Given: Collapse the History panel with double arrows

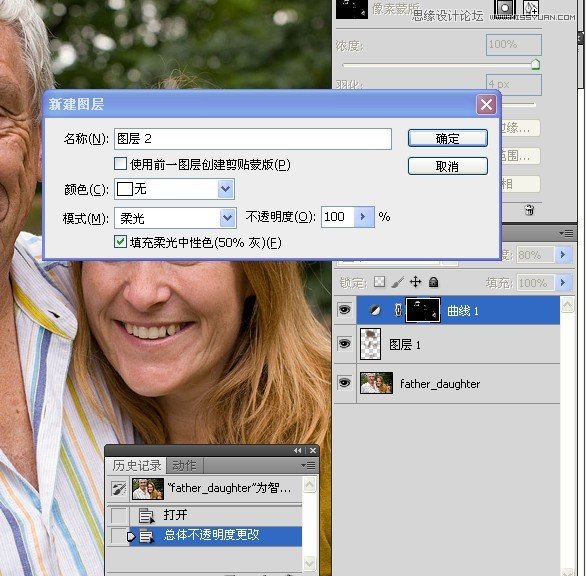Looking at the screenshot, I should click(x=297, y=451).
